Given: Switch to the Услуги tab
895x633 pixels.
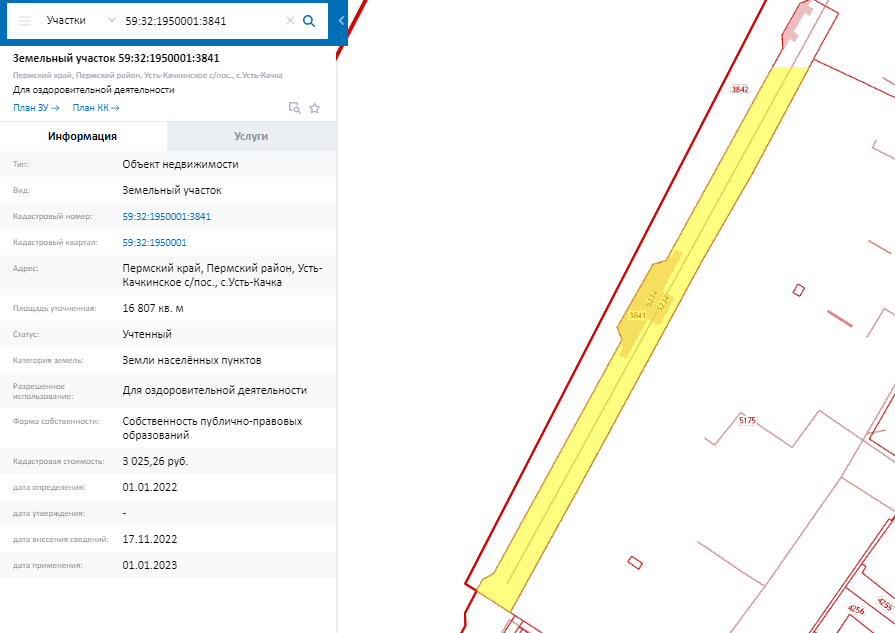Looking at the screenshot, I should click(x=251, y=136).
